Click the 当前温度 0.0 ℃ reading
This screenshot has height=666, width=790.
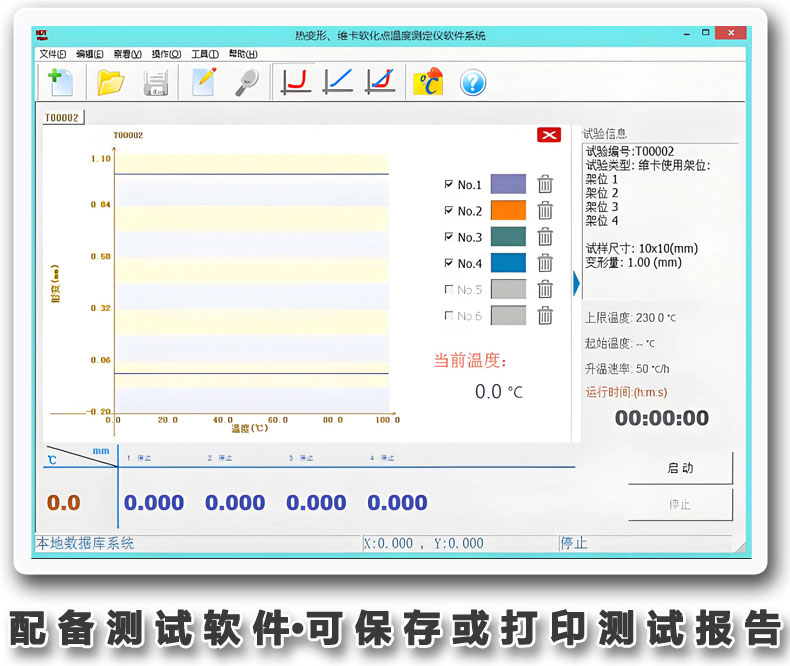(499, 391)
